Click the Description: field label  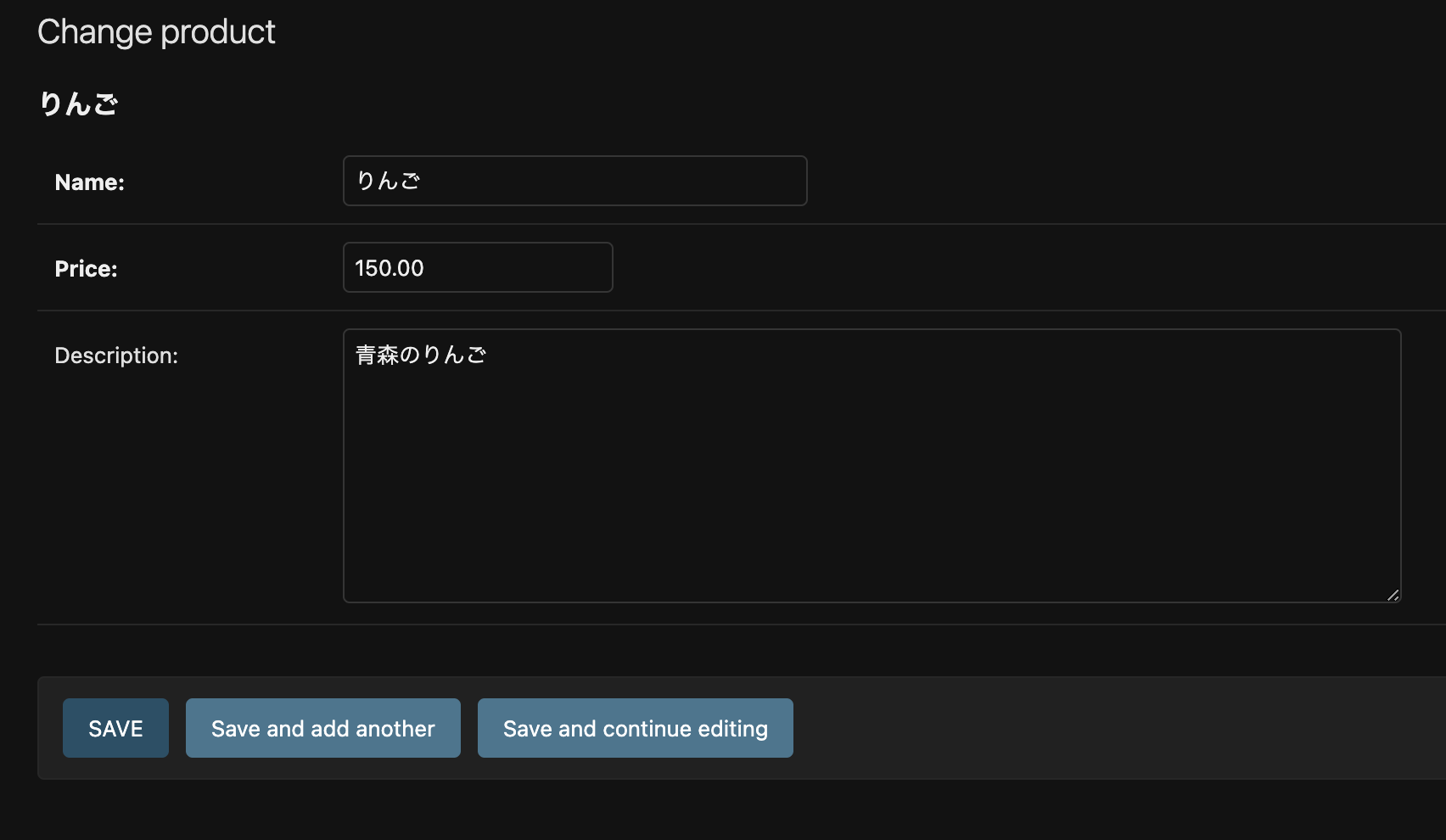pyautogui.click(x=116, y=356)
